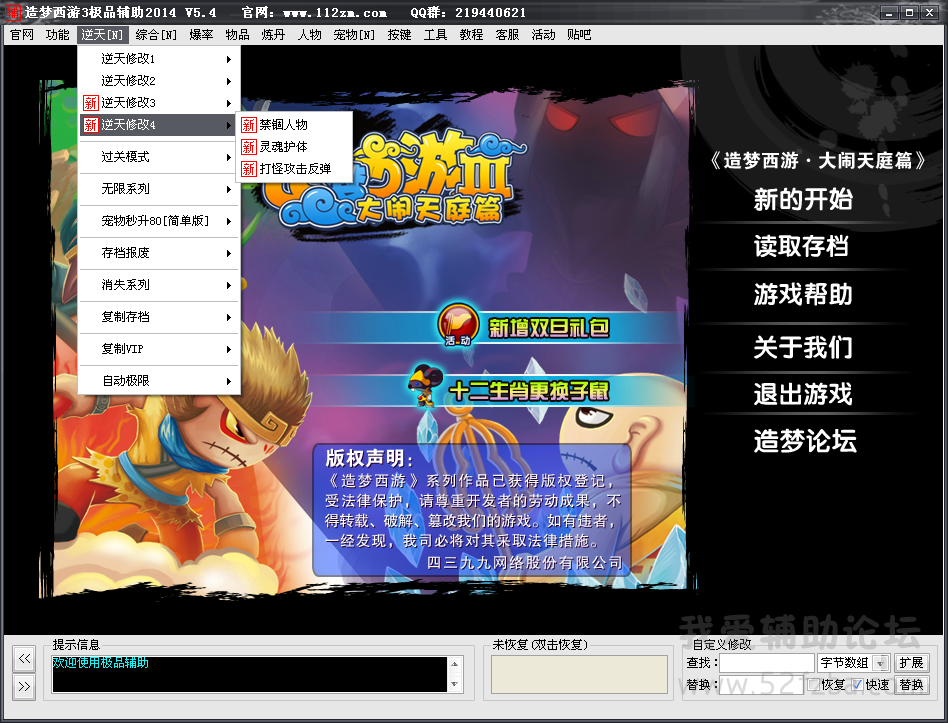The height and width of the screenshot is (723, 948).
Task: Click the << collapse button at bottom left
Action: click(24, 658)
